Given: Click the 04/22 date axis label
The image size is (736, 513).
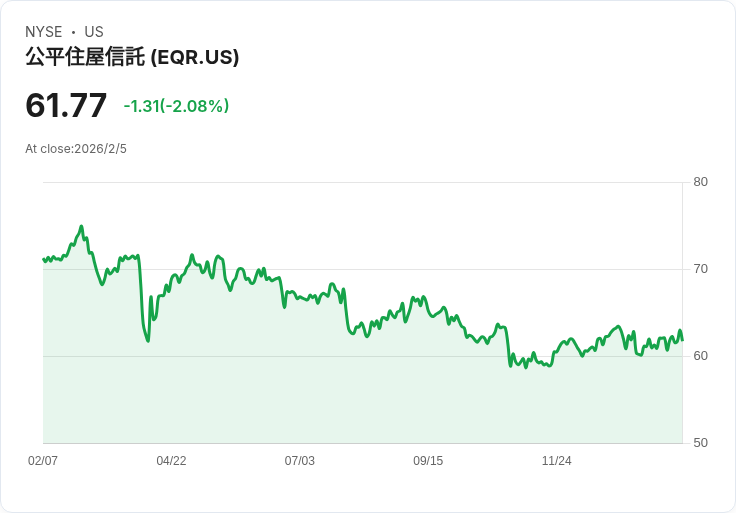Looking at the screenshot, I should pos(171,461).
